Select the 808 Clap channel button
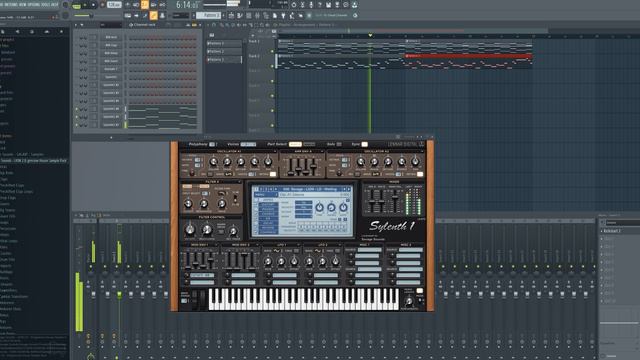The image size is (640, 360). click(111, 45)
